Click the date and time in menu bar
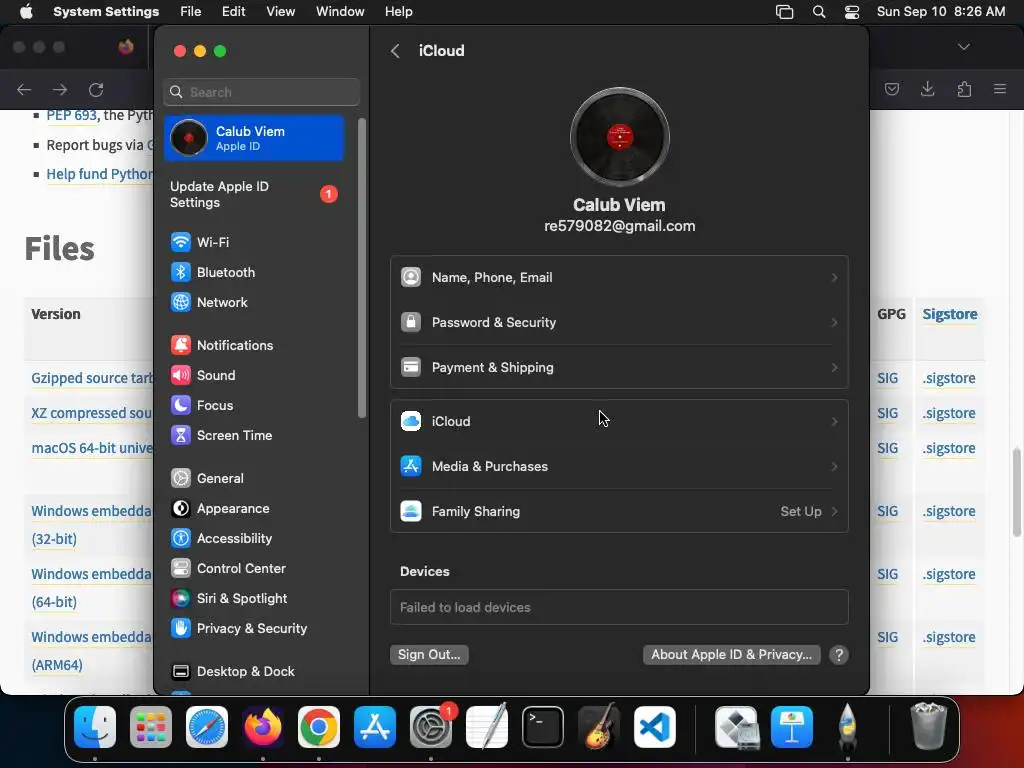Viewport: 1024px width, 768px height. tap(940, 12)
